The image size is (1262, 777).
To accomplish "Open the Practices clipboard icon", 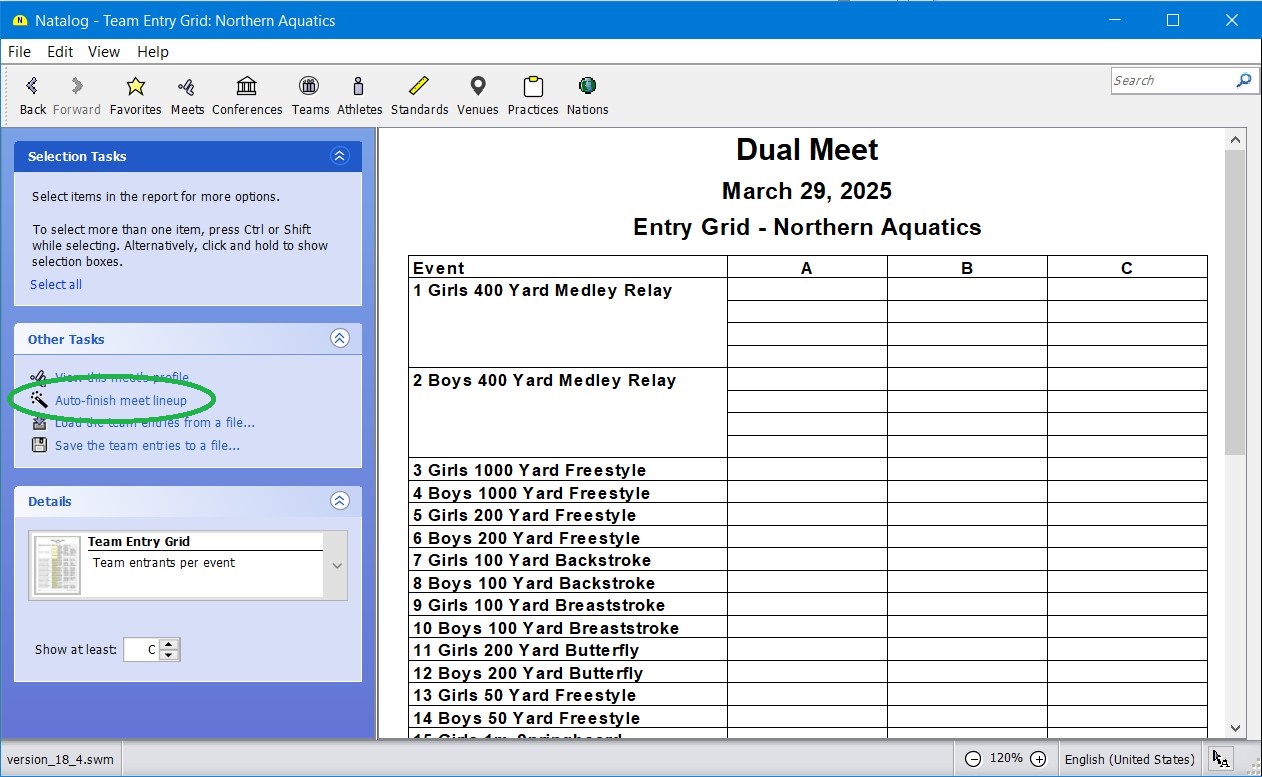I will [x=532, y=87].
